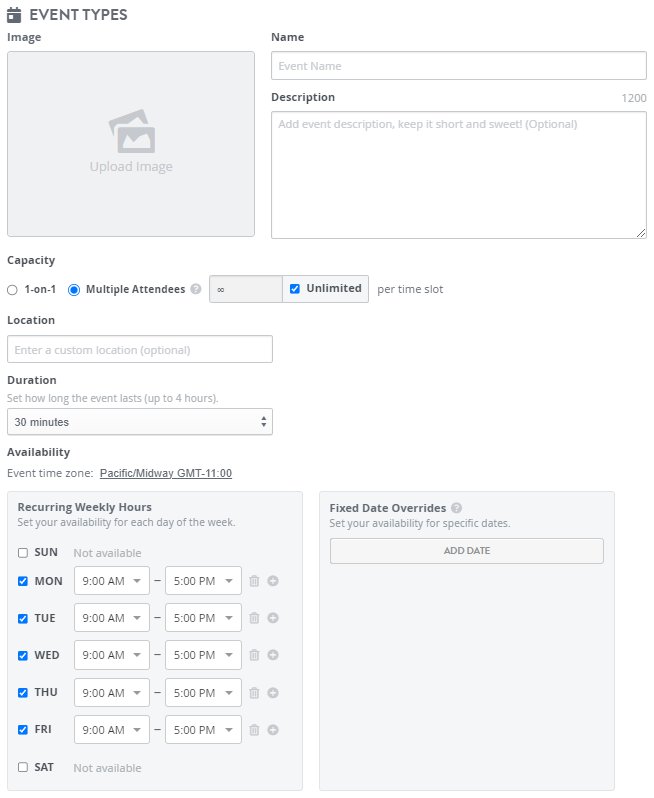Disable Wednesday availability checkbox
Screen dimensions: 654x798
(23, 656)
